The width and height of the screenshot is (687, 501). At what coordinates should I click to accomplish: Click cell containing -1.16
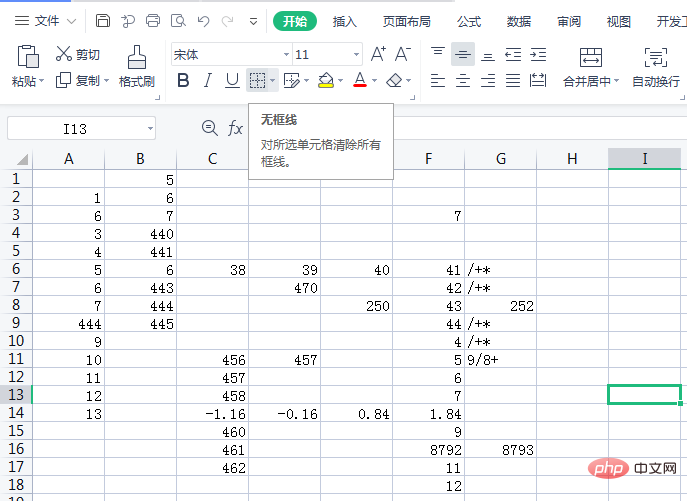[212, 414]
